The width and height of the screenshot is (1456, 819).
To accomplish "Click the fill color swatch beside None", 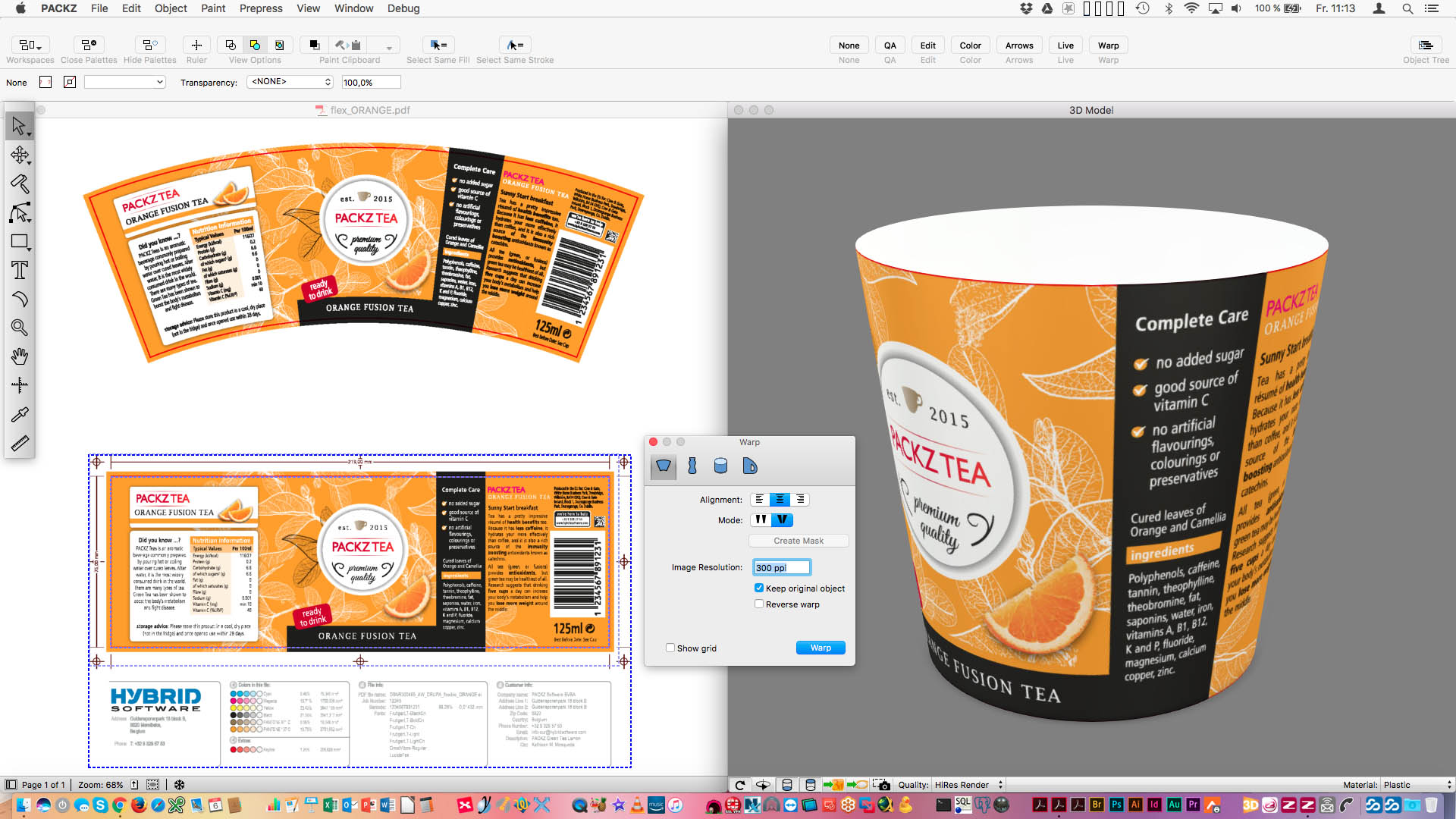I will point(45,82).
